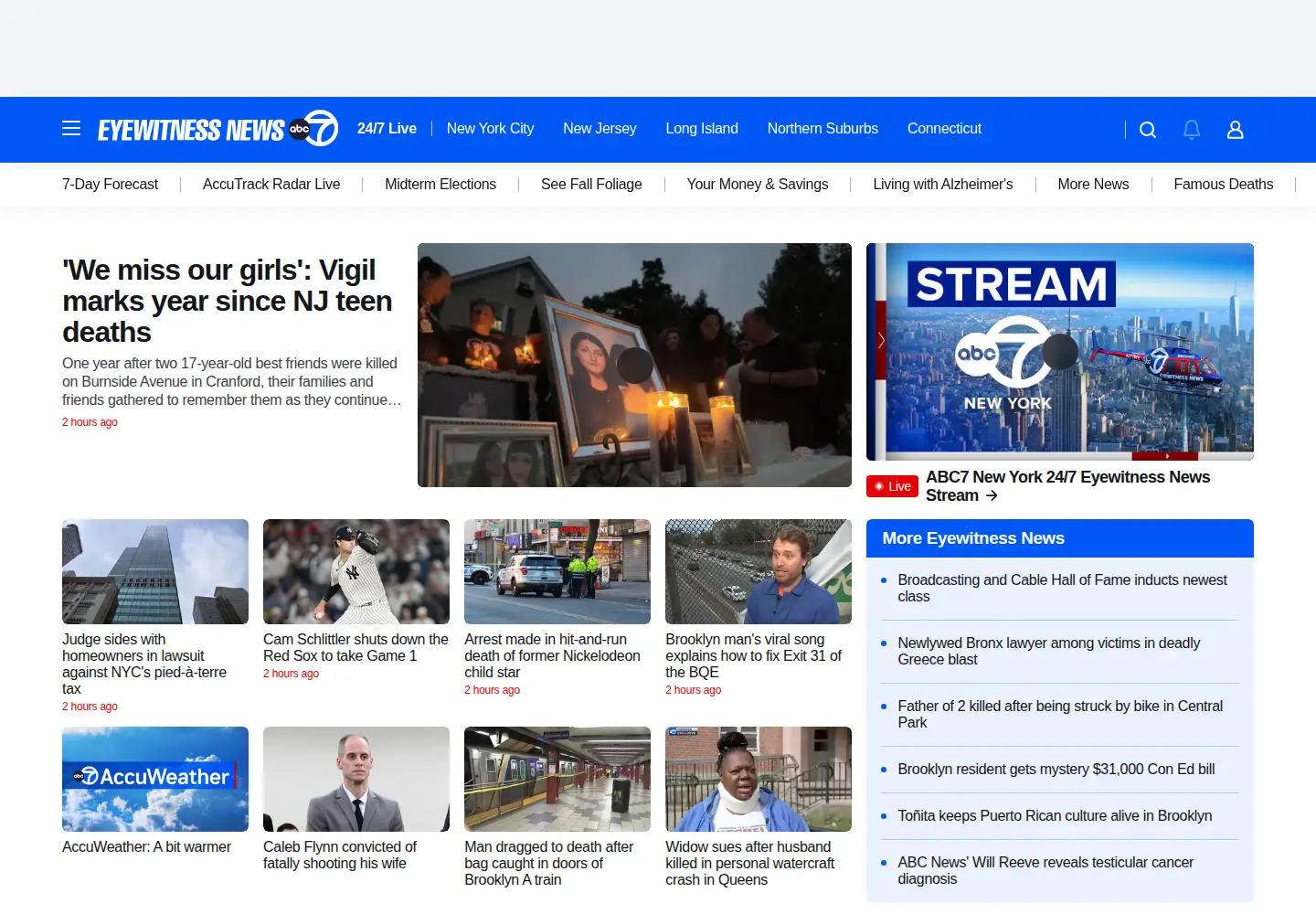Select Connecticut nav item
This screenshot has width=1316, height=914.
tap(944, 129)
